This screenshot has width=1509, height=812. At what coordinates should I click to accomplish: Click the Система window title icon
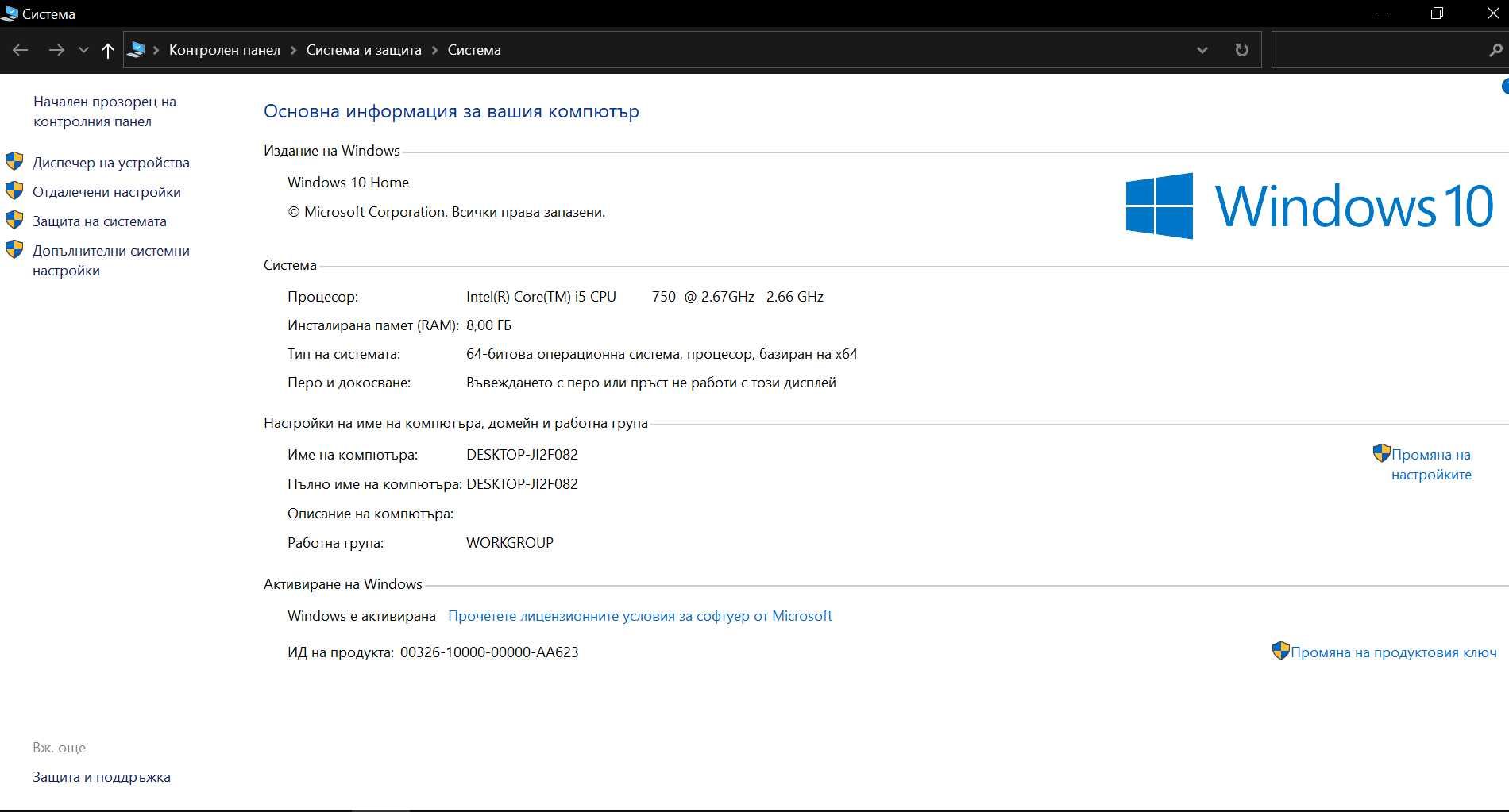click(10, 13)
